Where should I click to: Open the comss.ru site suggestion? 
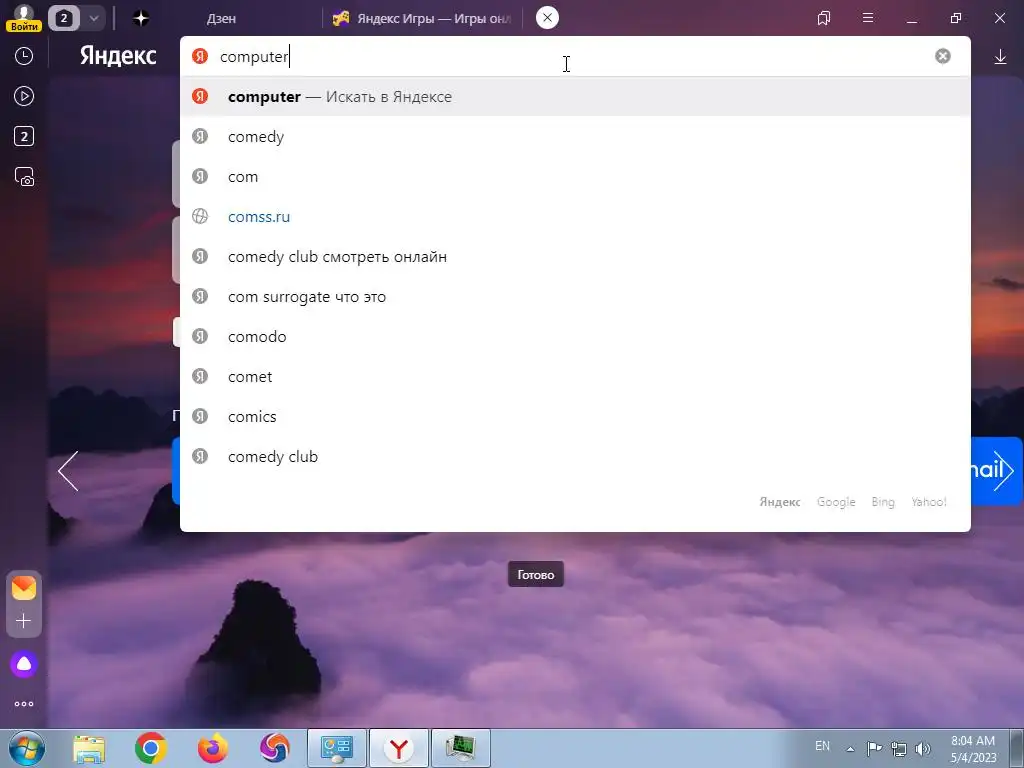[x=575, y=216]
